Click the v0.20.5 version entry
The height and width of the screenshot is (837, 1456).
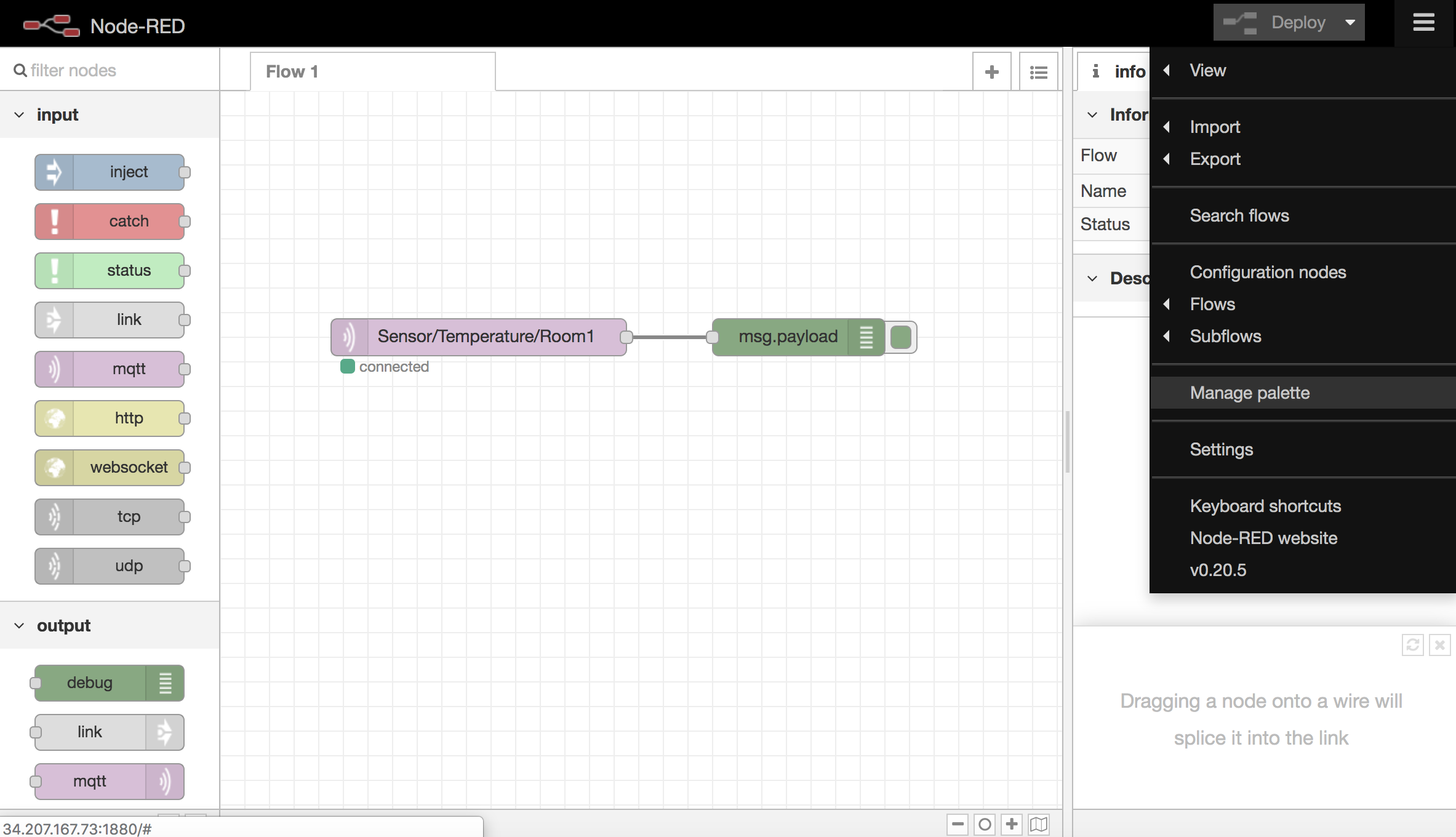[1303, 570]
